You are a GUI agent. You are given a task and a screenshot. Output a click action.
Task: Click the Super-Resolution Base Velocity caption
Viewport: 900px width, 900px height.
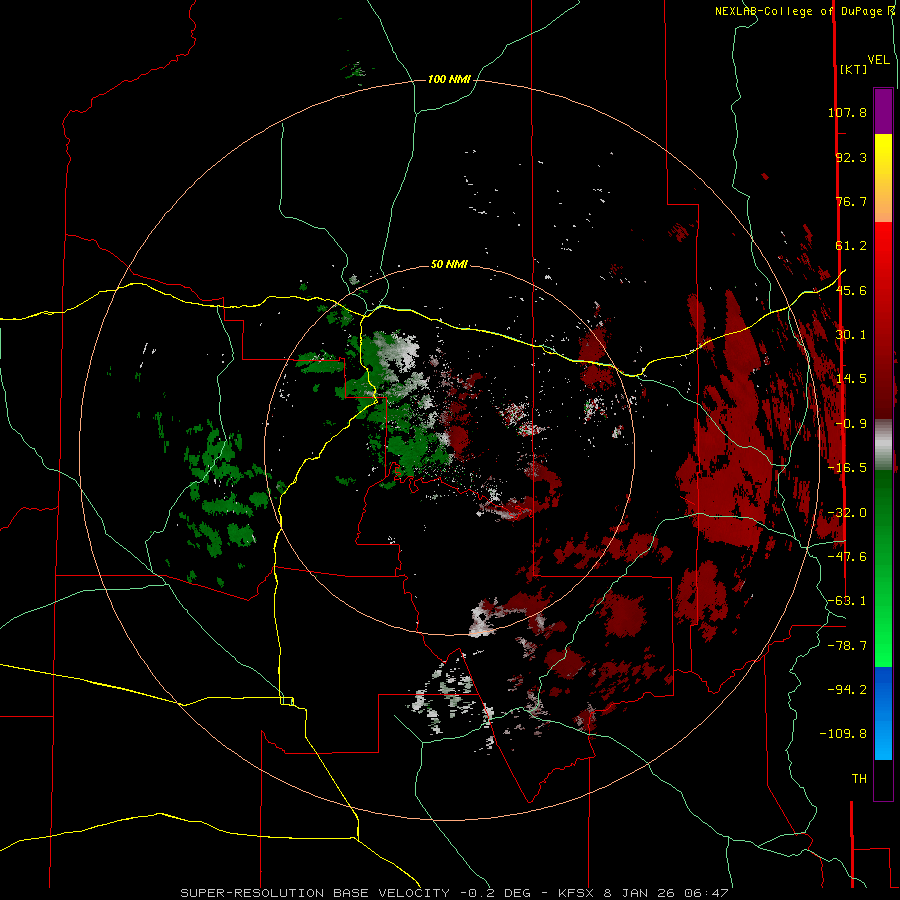pos(455,893)
